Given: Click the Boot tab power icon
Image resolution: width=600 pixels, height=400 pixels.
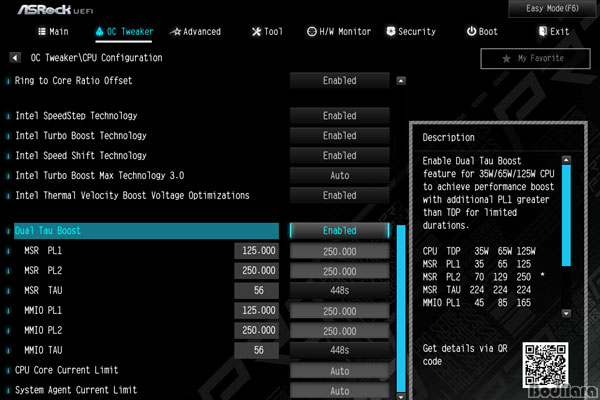Looking at the screenshot, I should coord(471,31).
